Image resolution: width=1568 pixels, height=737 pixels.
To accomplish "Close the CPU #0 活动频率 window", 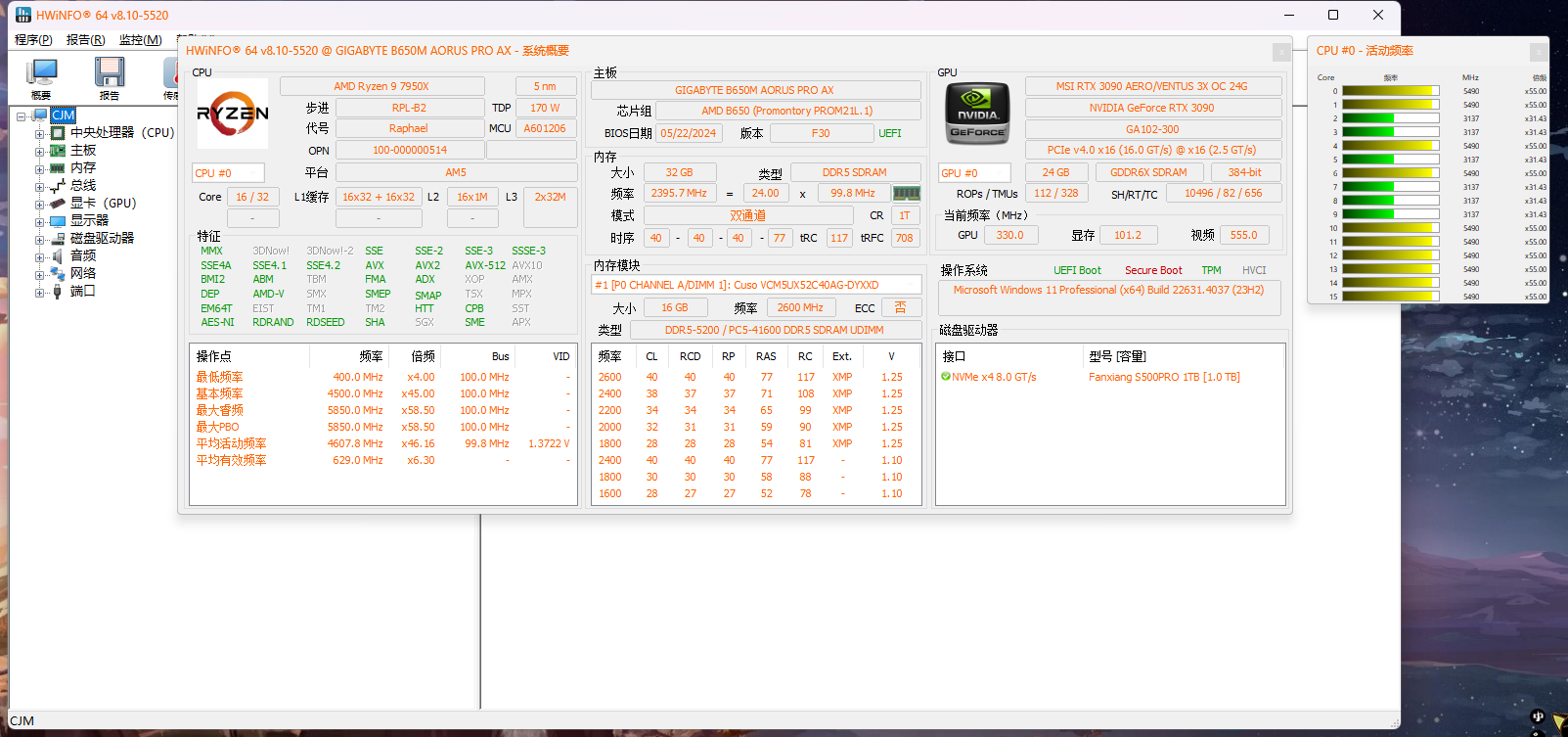I will 1539,52.
